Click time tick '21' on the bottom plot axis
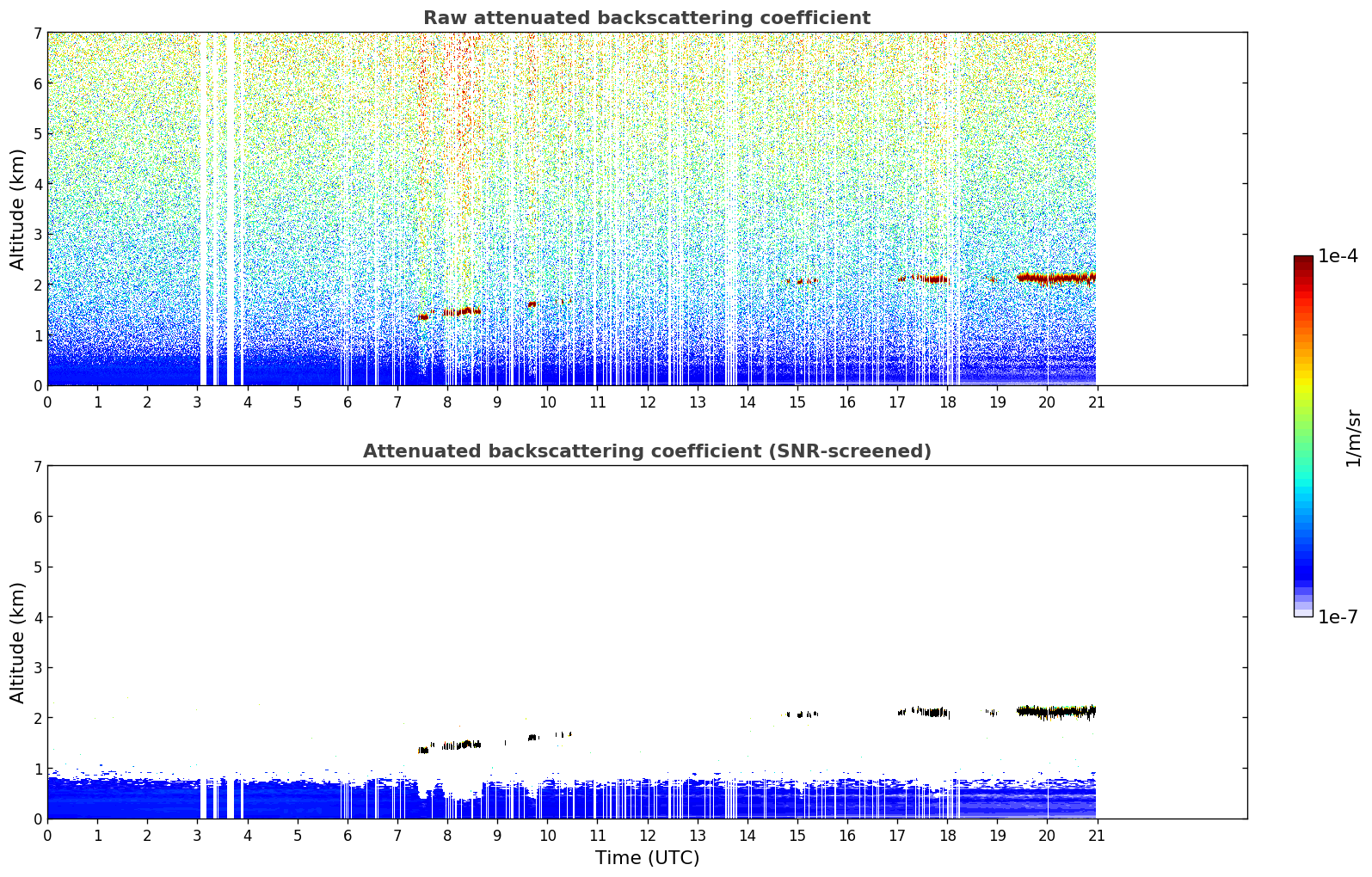The width and height of the screenshot is (1372, 877). click(x=1096, y=835)
